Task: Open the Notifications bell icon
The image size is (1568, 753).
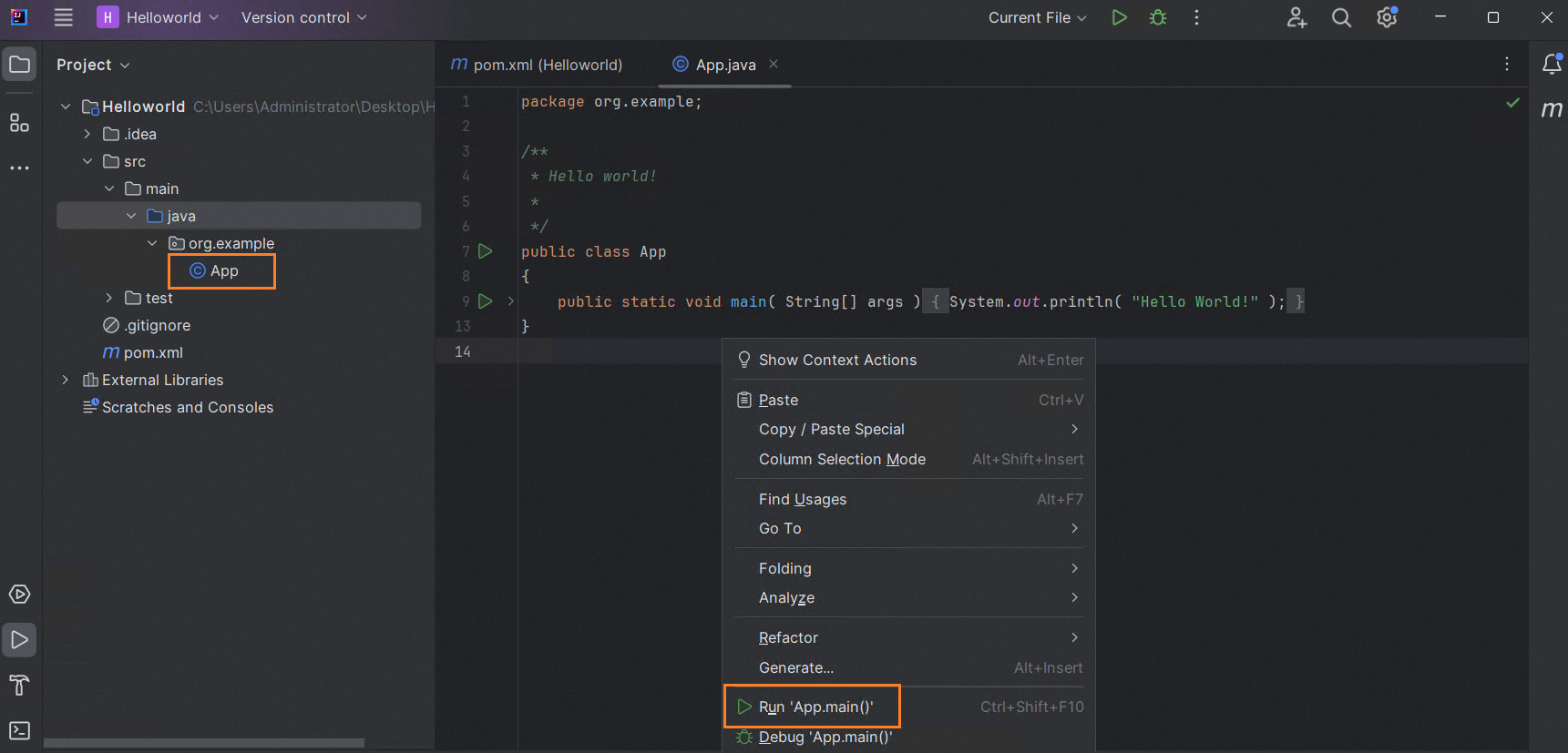Action: (1551, 64)
